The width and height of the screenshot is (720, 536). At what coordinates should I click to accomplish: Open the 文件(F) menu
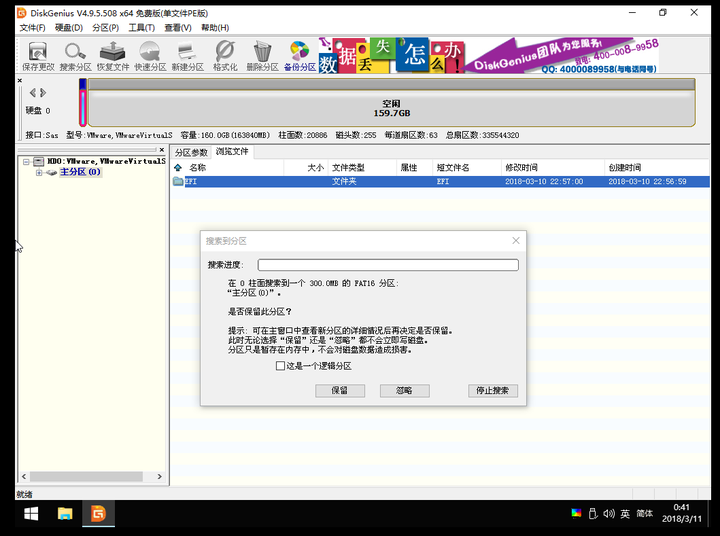point(33,28)
